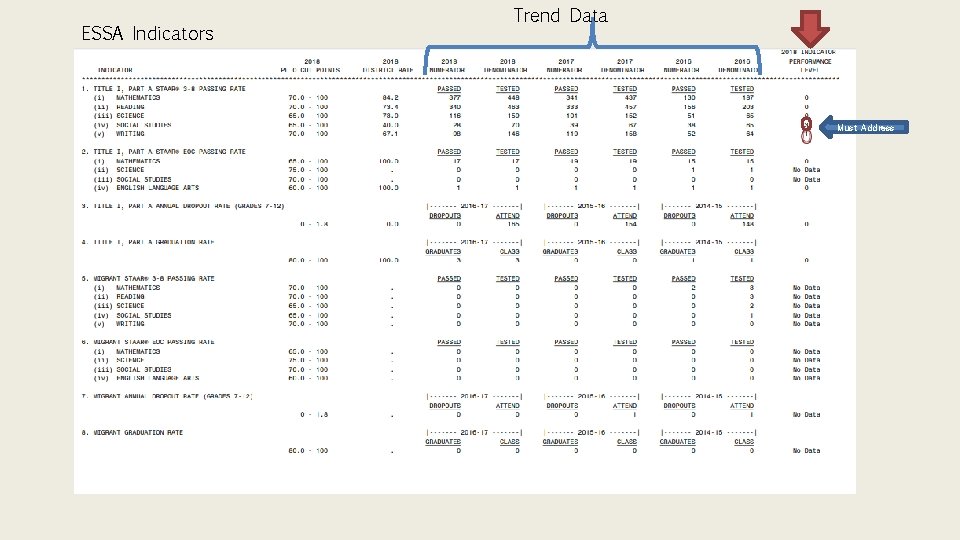
Task: Click district rate value "67.1" in Writing row
Action: click(x=390, y=133)
